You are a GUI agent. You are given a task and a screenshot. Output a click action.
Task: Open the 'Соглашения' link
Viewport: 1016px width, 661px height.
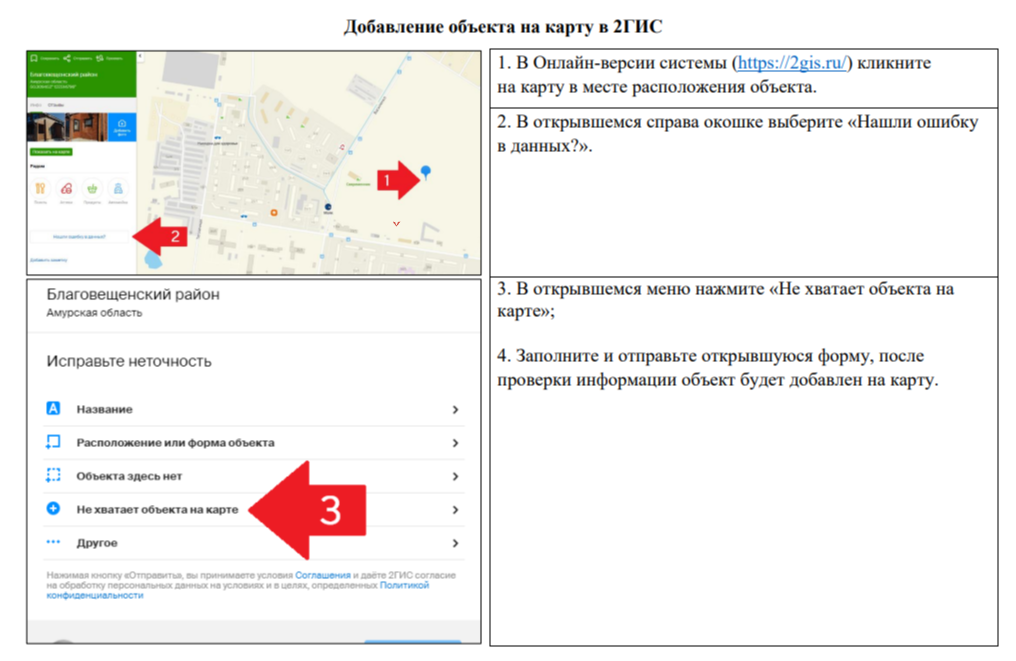point(323,575)
